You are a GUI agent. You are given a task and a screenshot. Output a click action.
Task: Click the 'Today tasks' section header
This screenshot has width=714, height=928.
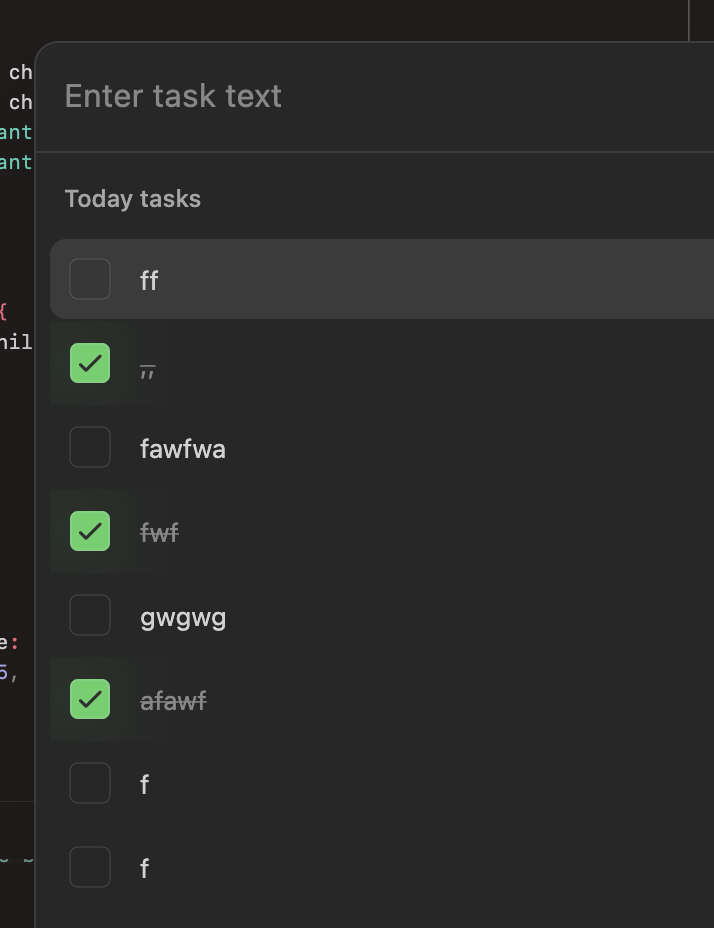(133, 199)
